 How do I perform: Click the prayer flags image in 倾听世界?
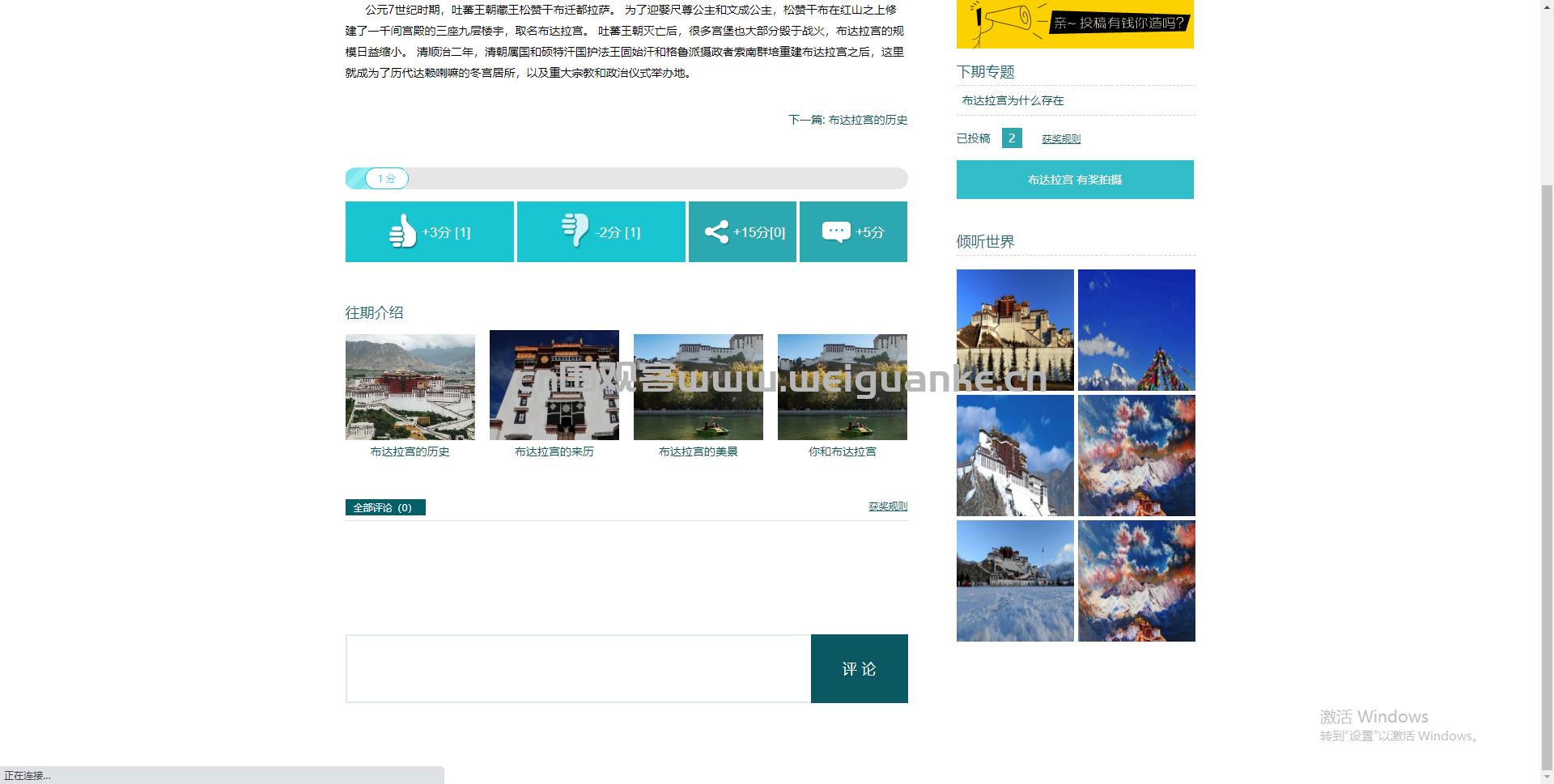click(1136, 329)
